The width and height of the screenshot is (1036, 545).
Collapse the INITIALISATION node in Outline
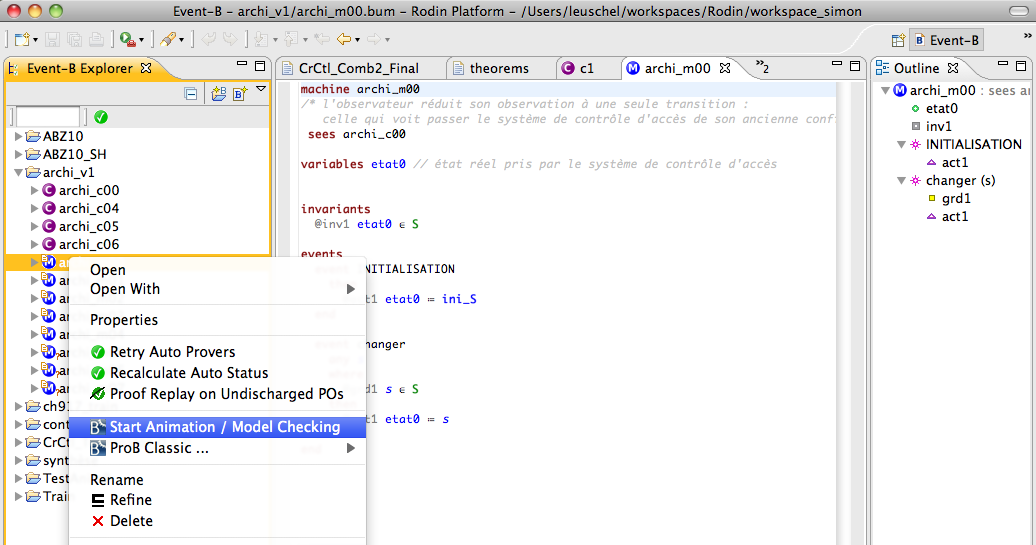coord(901,145)
